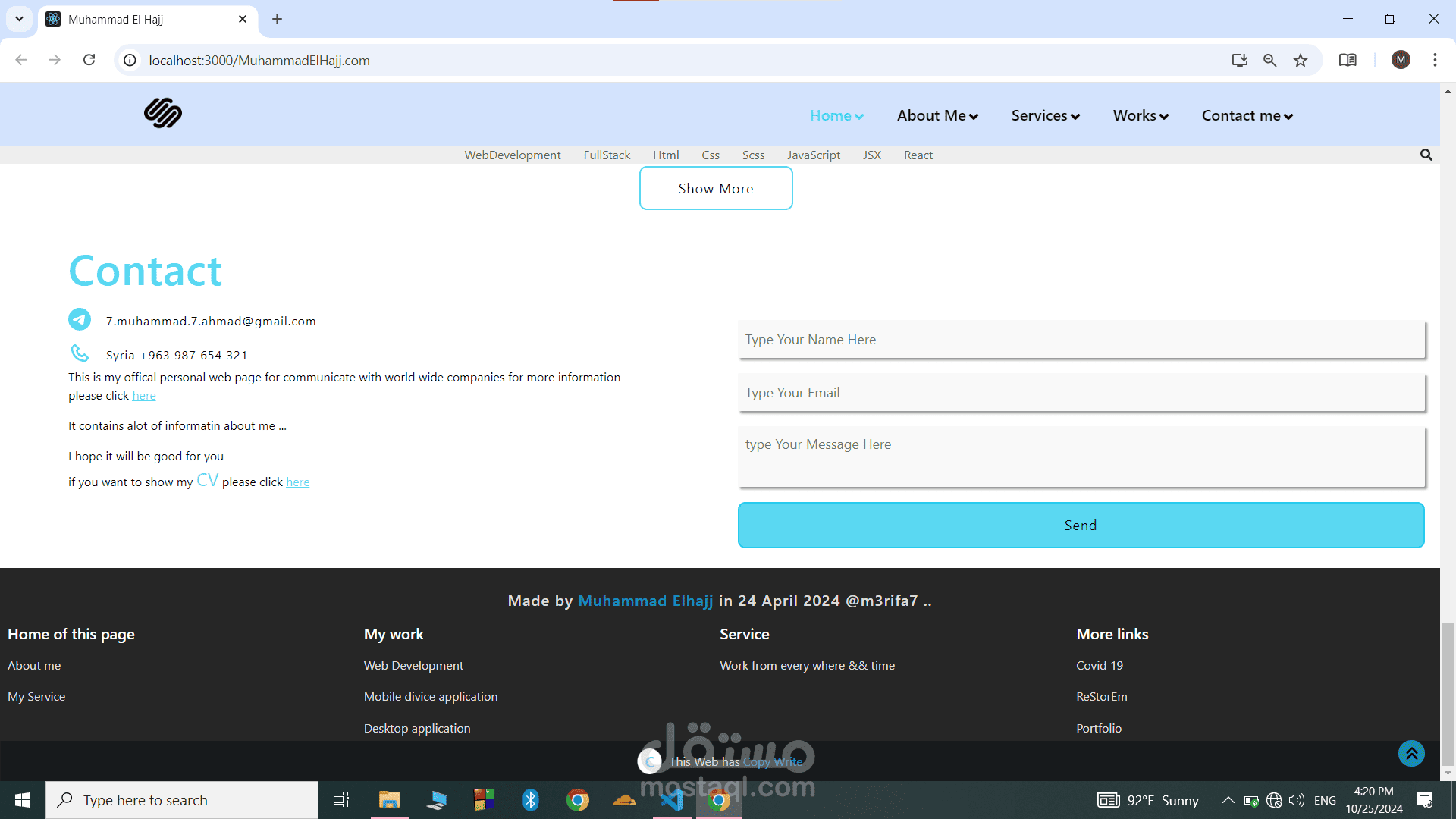Click the Show More button
Image resolution: width=1456 pixels, height=819 pixels.
pyautogui.click(x=716, y=188)
